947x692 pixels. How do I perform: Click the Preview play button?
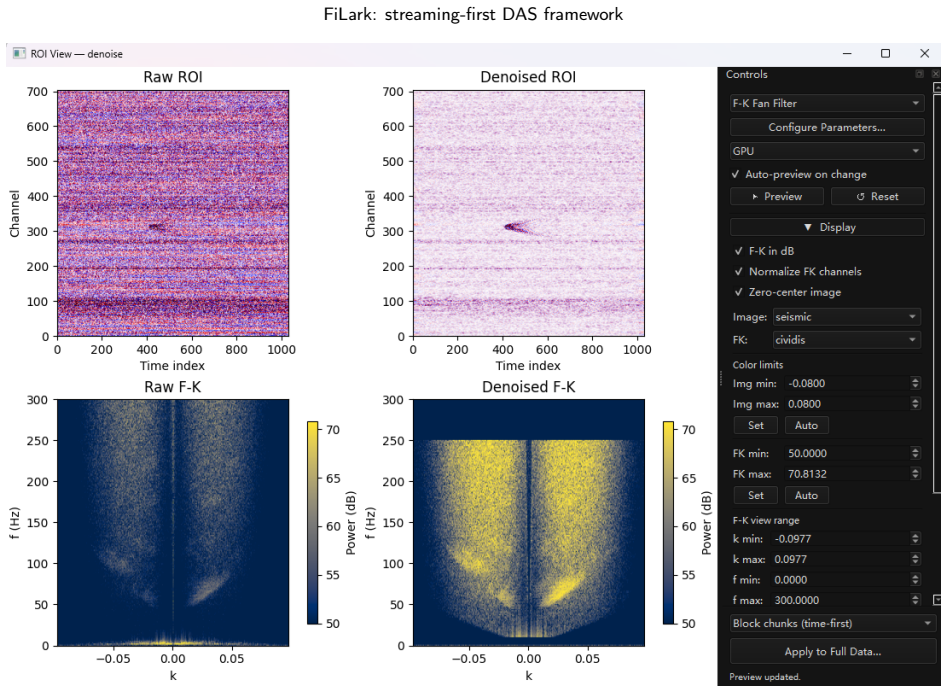(777, 196)
